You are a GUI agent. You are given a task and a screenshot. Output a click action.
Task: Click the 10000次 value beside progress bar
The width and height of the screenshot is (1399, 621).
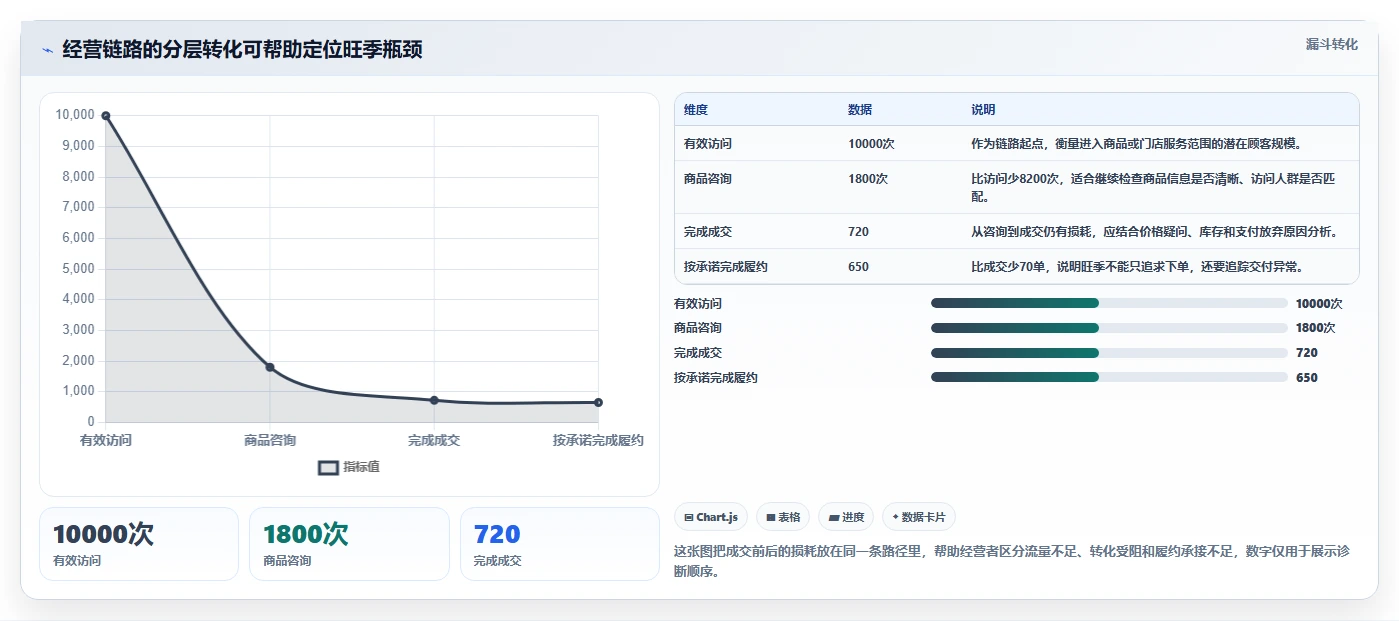1319,303
